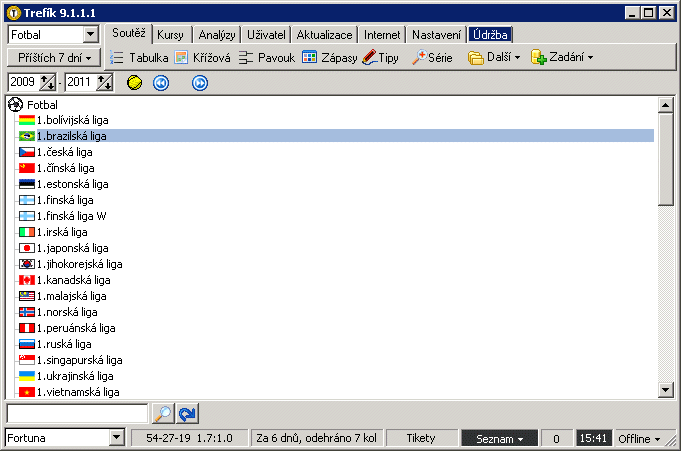Viewport: 681px width, 451px height.
Task: Click the yellow ball season icon
Action: click(134, 83)
